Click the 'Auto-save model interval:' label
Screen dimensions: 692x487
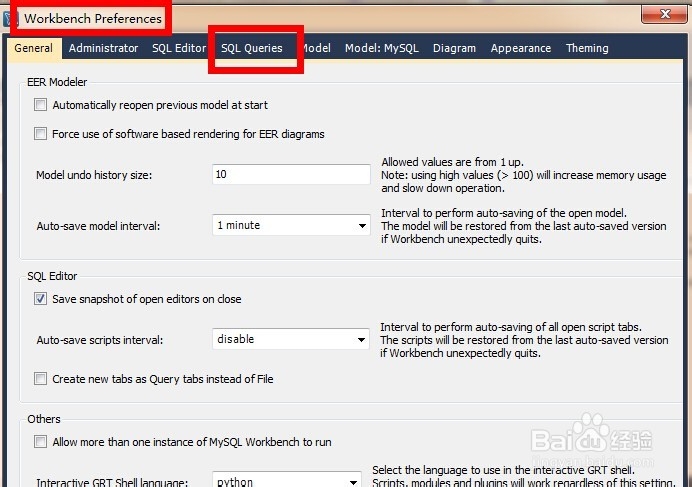(98, 226)
